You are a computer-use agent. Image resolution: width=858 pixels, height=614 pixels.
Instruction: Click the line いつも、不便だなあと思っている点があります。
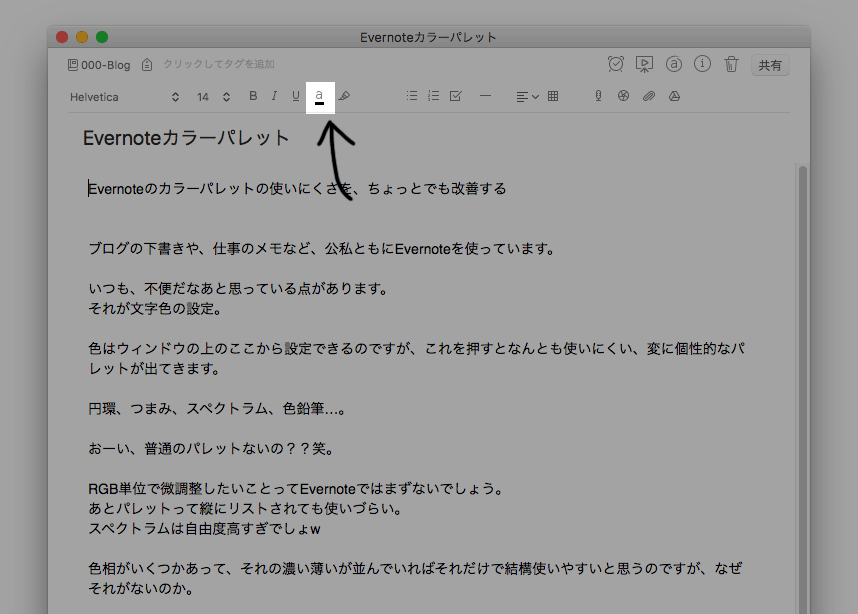(239, 288)
